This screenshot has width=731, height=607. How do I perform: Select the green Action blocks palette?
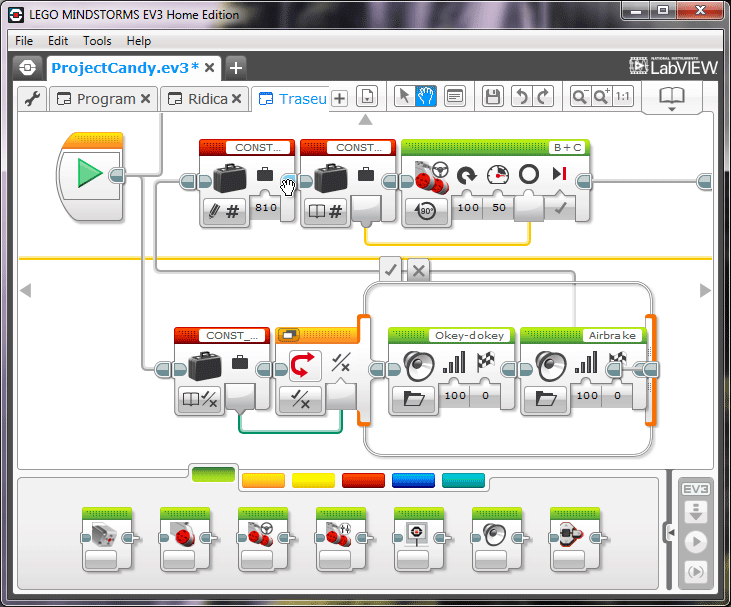[213, 475]
